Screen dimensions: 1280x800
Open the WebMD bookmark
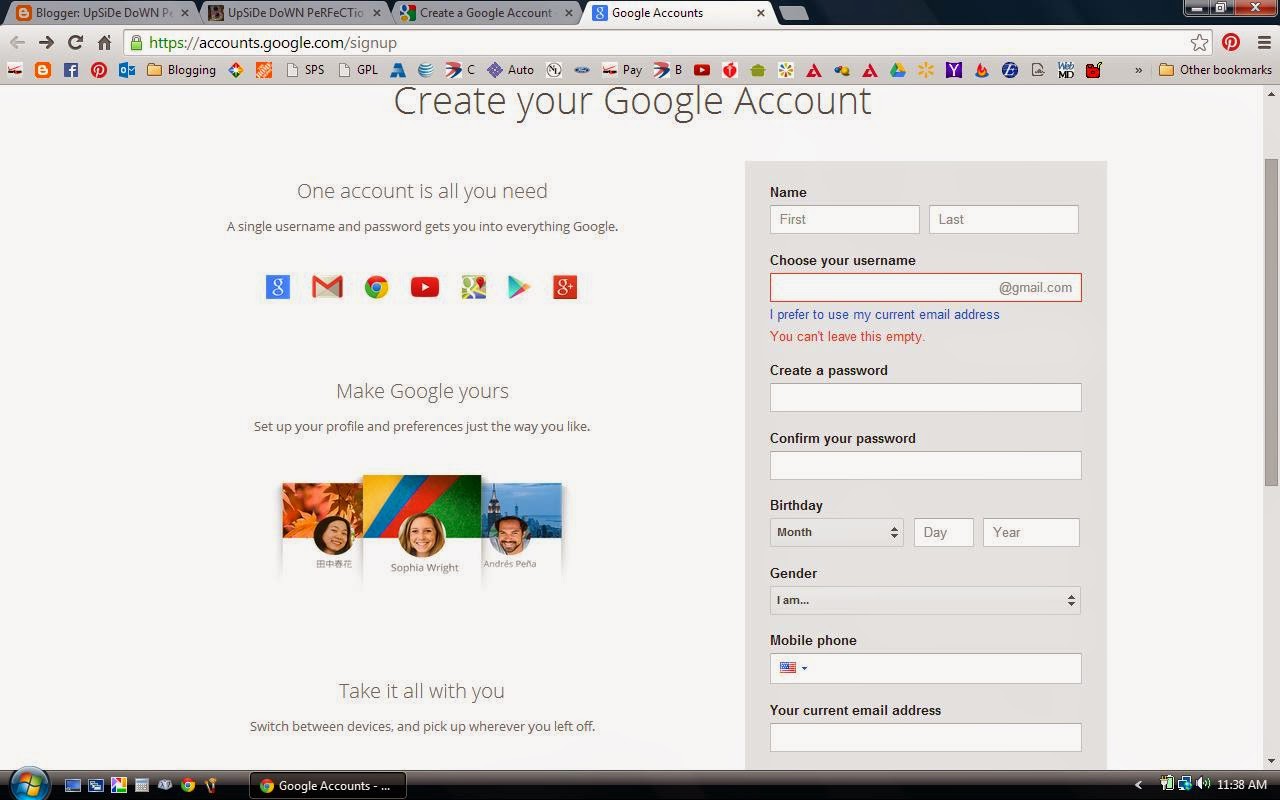[x=1066, y=70]
